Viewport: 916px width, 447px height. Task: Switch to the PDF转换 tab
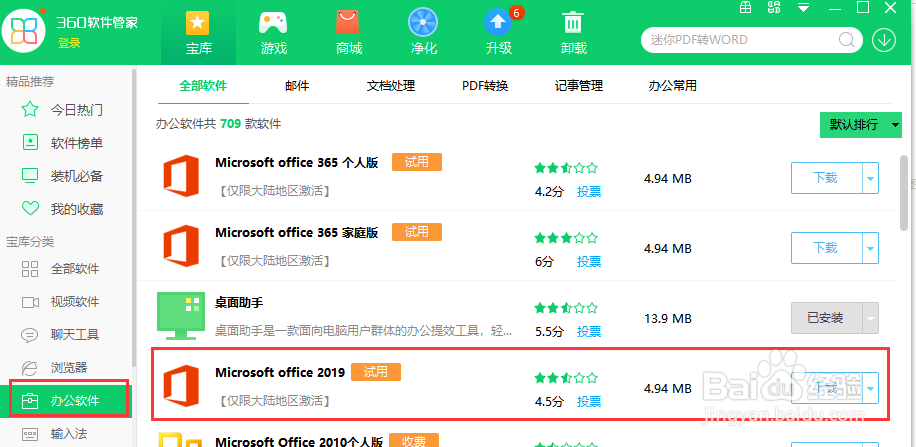click(485, 86)
